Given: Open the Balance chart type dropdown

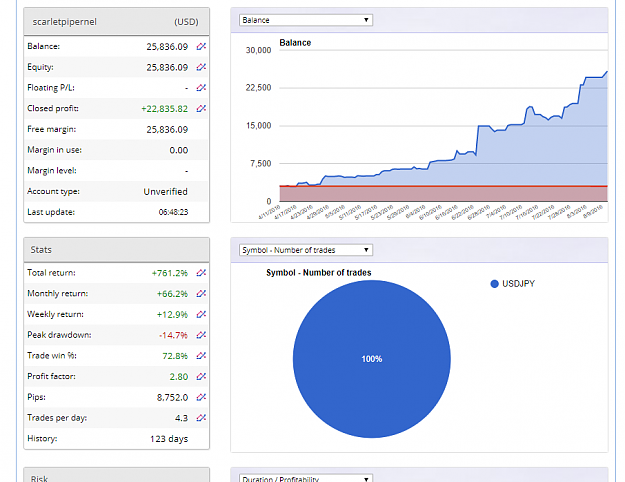Looking at the screenshot, I should coord(306,20).
